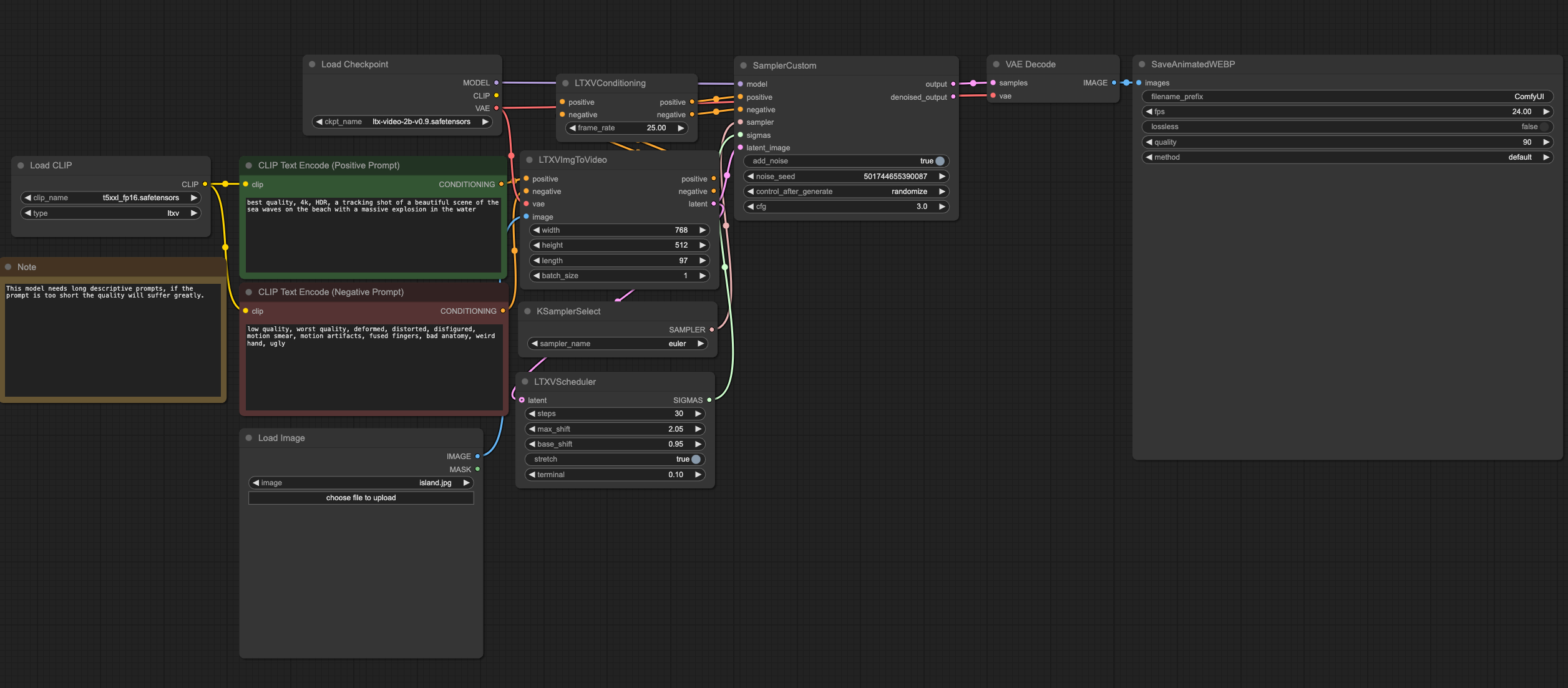Toggle the add_noise switch
Viewport: 1568px width, 688px height.
(939, 161)
